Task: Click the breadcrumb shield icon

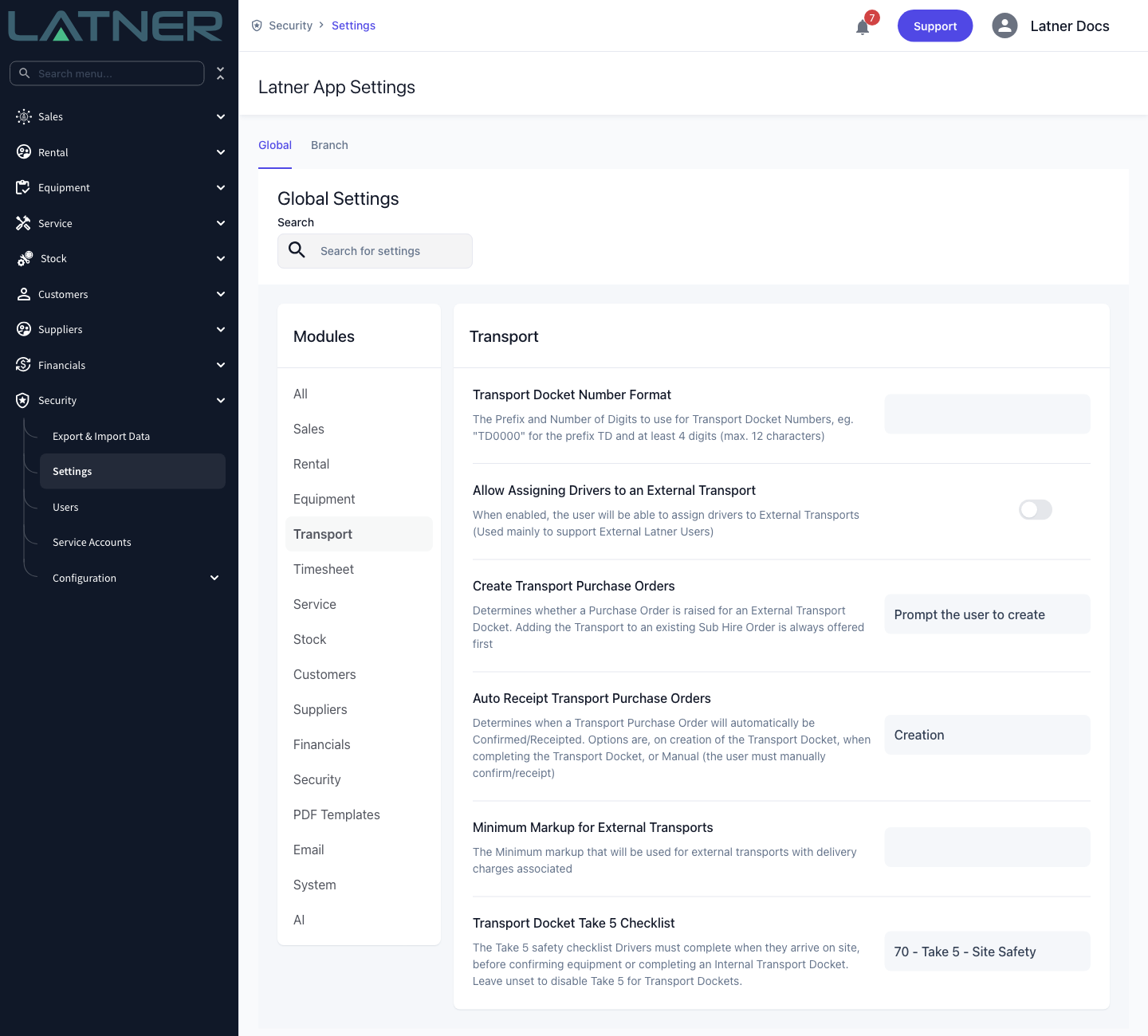Action: [257, 26]
